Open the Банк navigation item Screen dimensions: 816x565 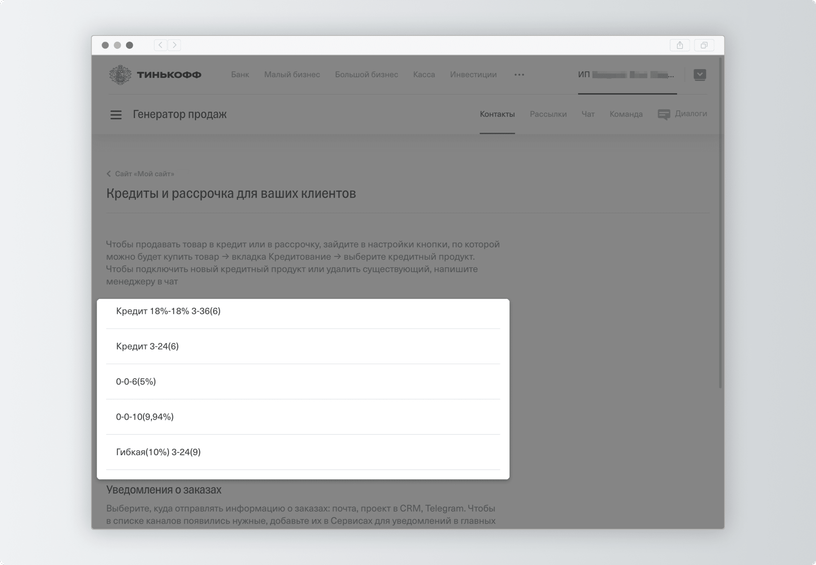tap(240, 74)
